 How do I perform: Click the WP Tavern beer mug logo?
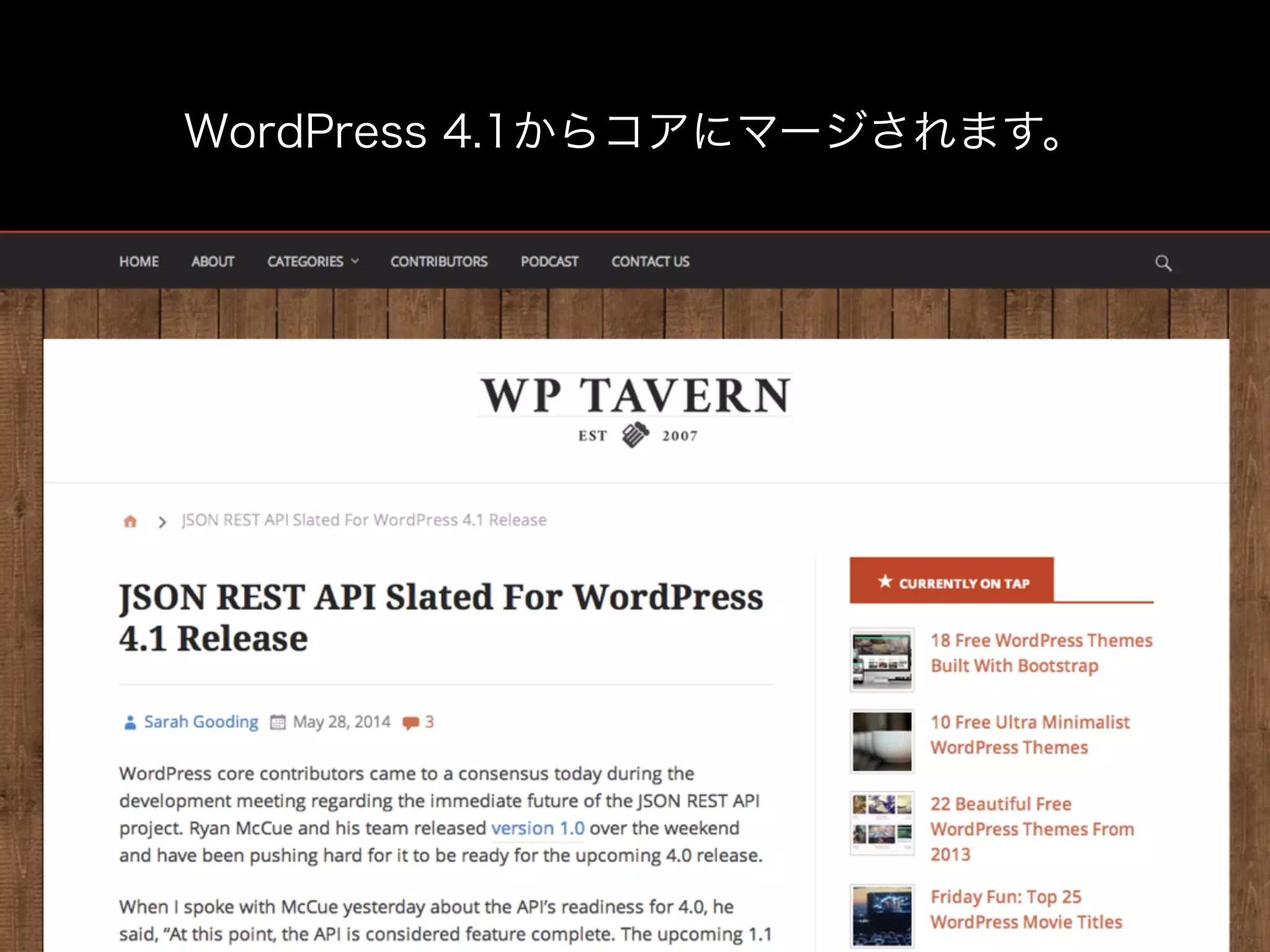636,435
